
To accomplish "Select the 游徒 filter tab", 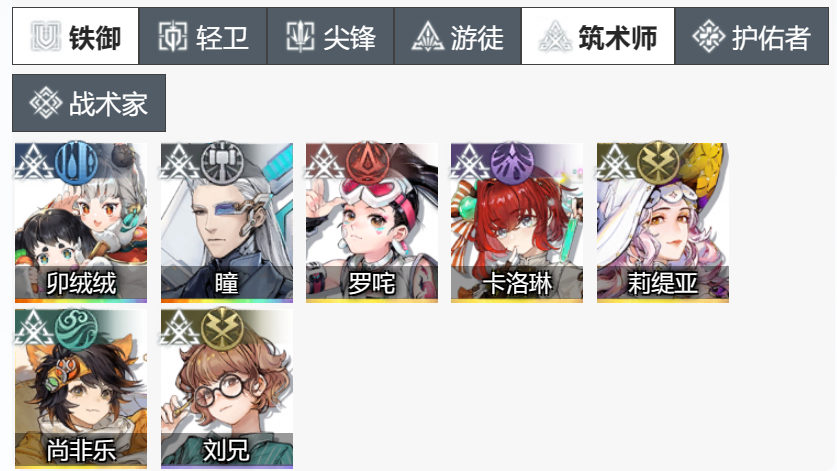I will [x=457, y=36].
